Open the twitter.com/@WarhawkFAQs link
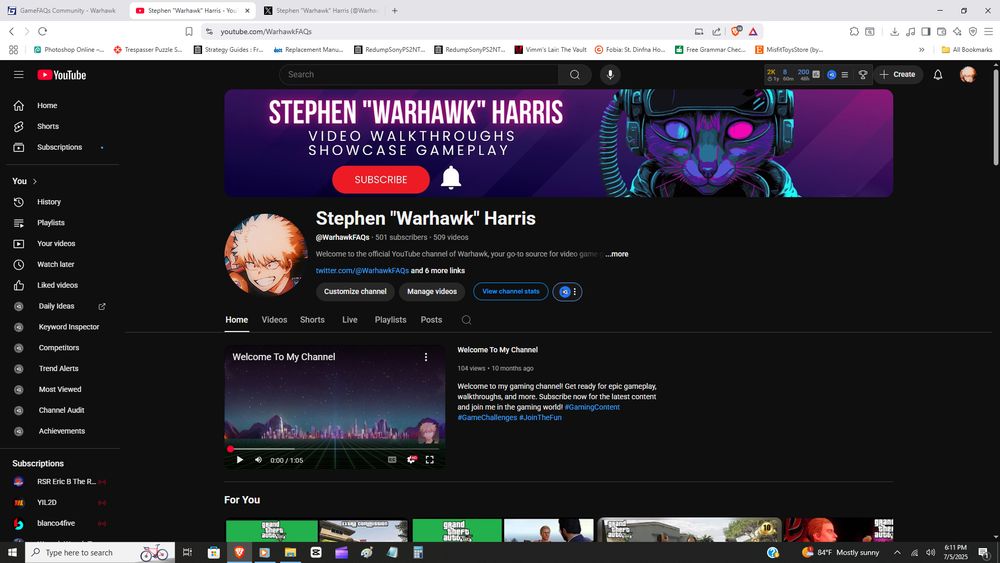 [x=362, y=271]
